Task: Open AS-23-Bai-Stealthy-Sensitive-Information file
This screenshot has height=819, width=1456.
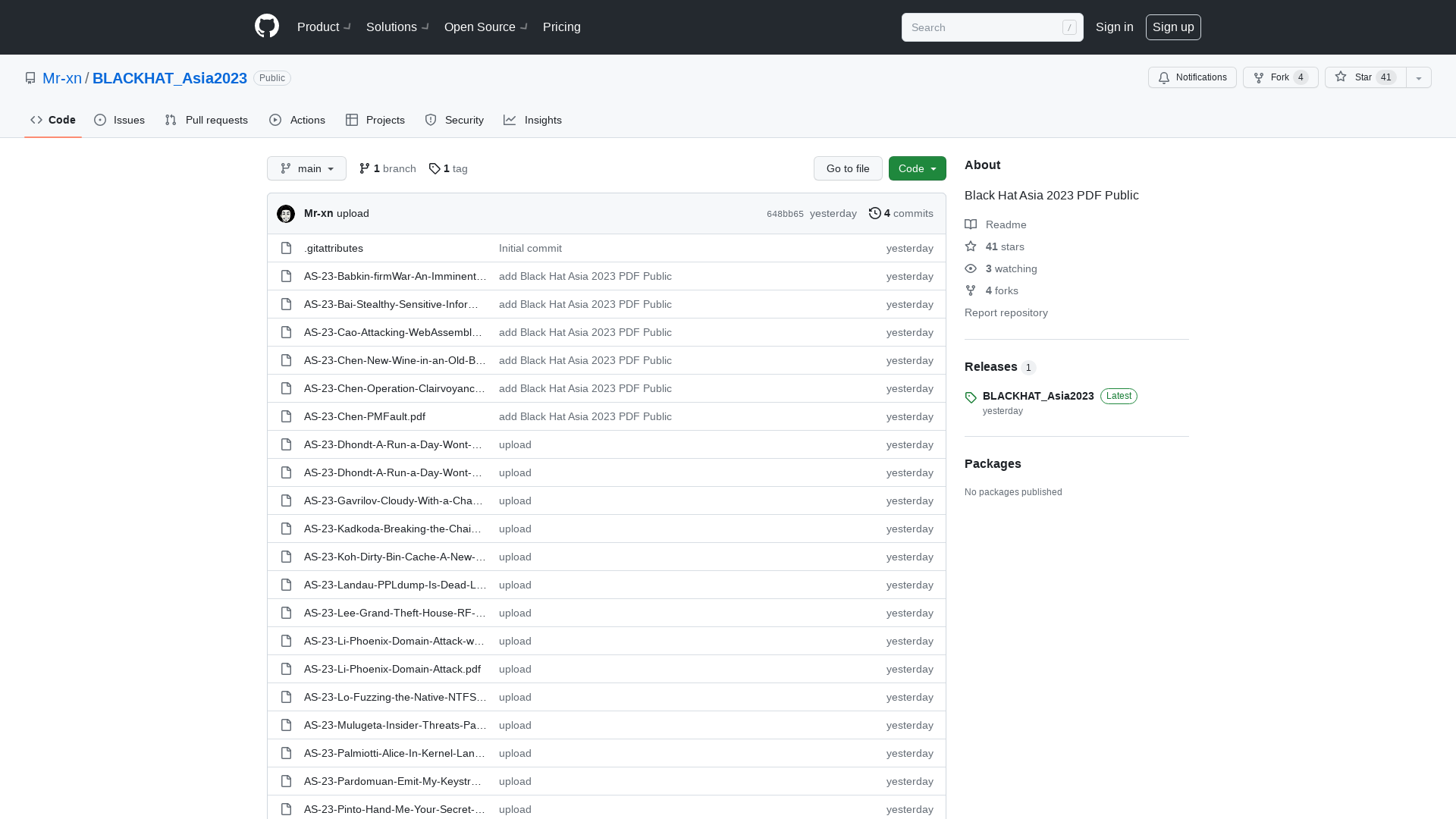Action: [391, 304]
